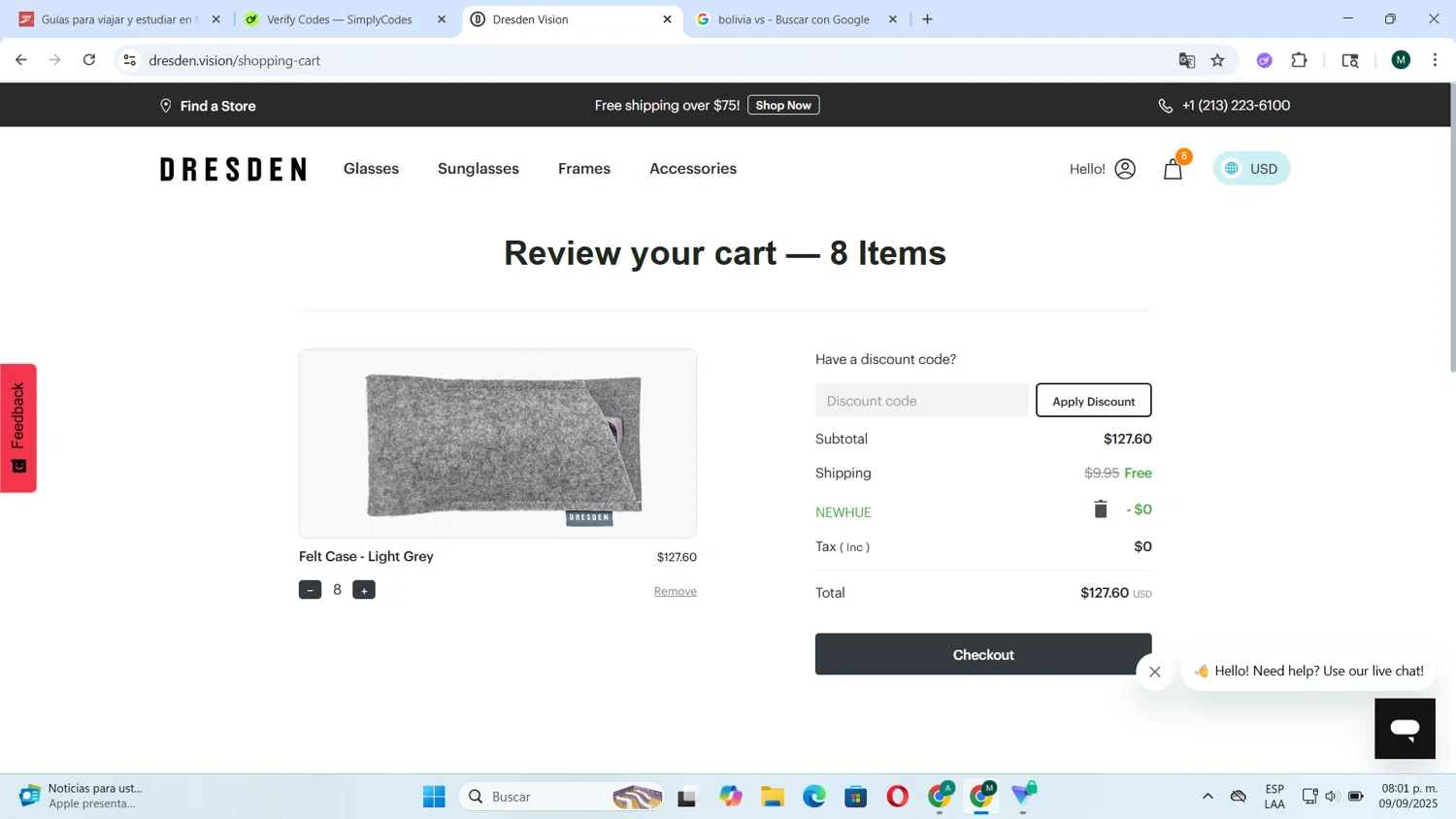Screen dimensions: 1456x819
Task: Click the NEWHUE discount code label
Action: (x=844, y=512)
